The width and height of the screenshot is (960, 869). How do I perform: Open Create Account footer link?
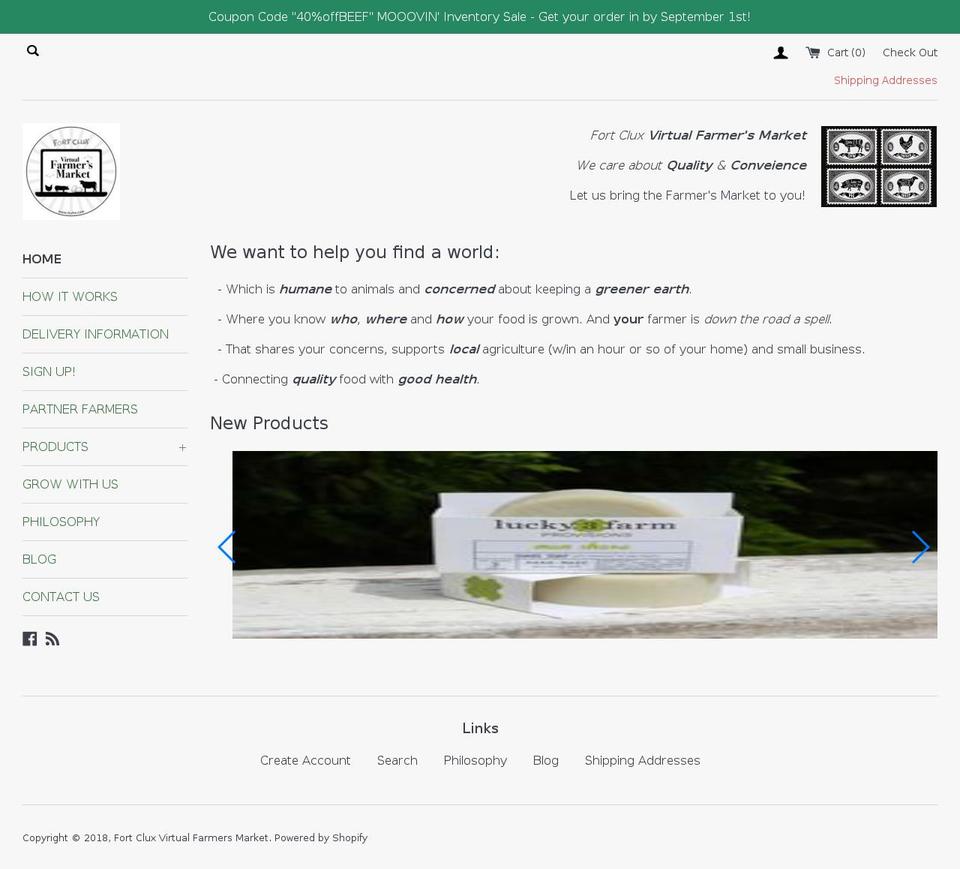click(306, 760)
